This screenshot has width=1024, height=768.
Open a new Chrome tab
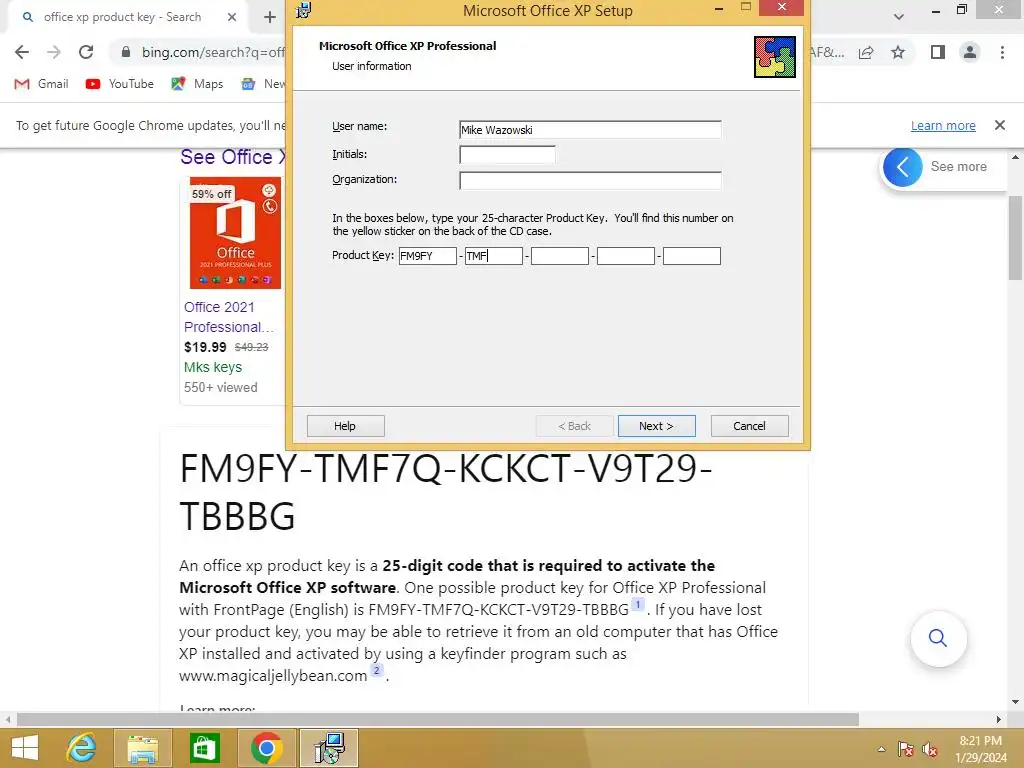click(x=270, y=17)
